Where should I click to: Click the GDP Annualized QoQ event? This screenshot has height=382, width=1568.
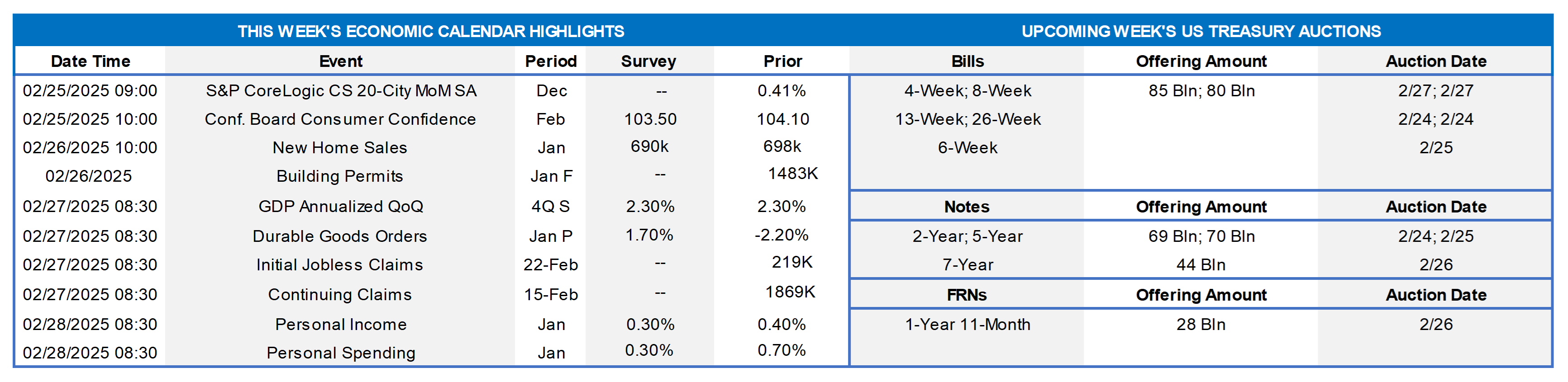coord(340,207)
